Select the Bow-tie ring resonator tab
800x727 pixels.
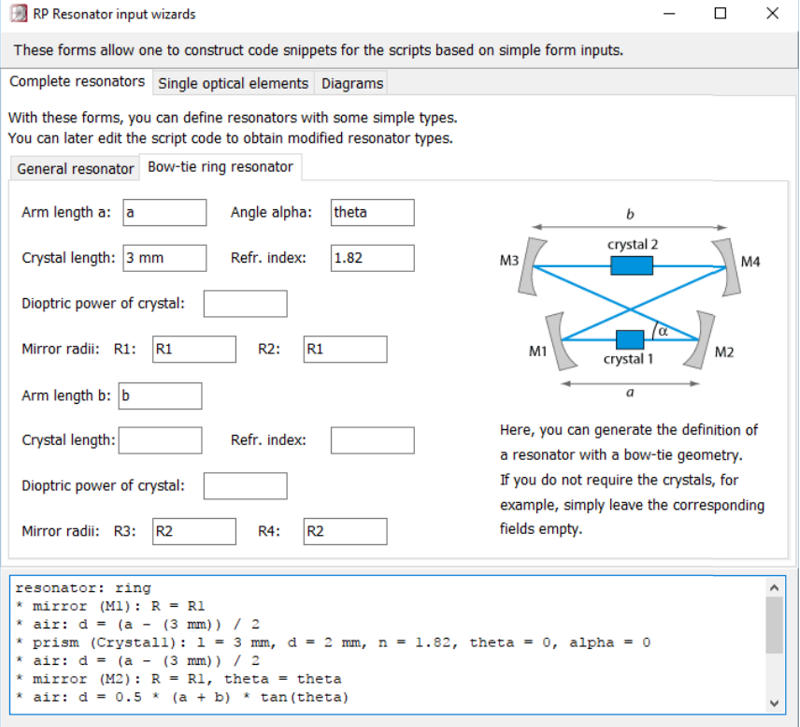pos(220,167)
